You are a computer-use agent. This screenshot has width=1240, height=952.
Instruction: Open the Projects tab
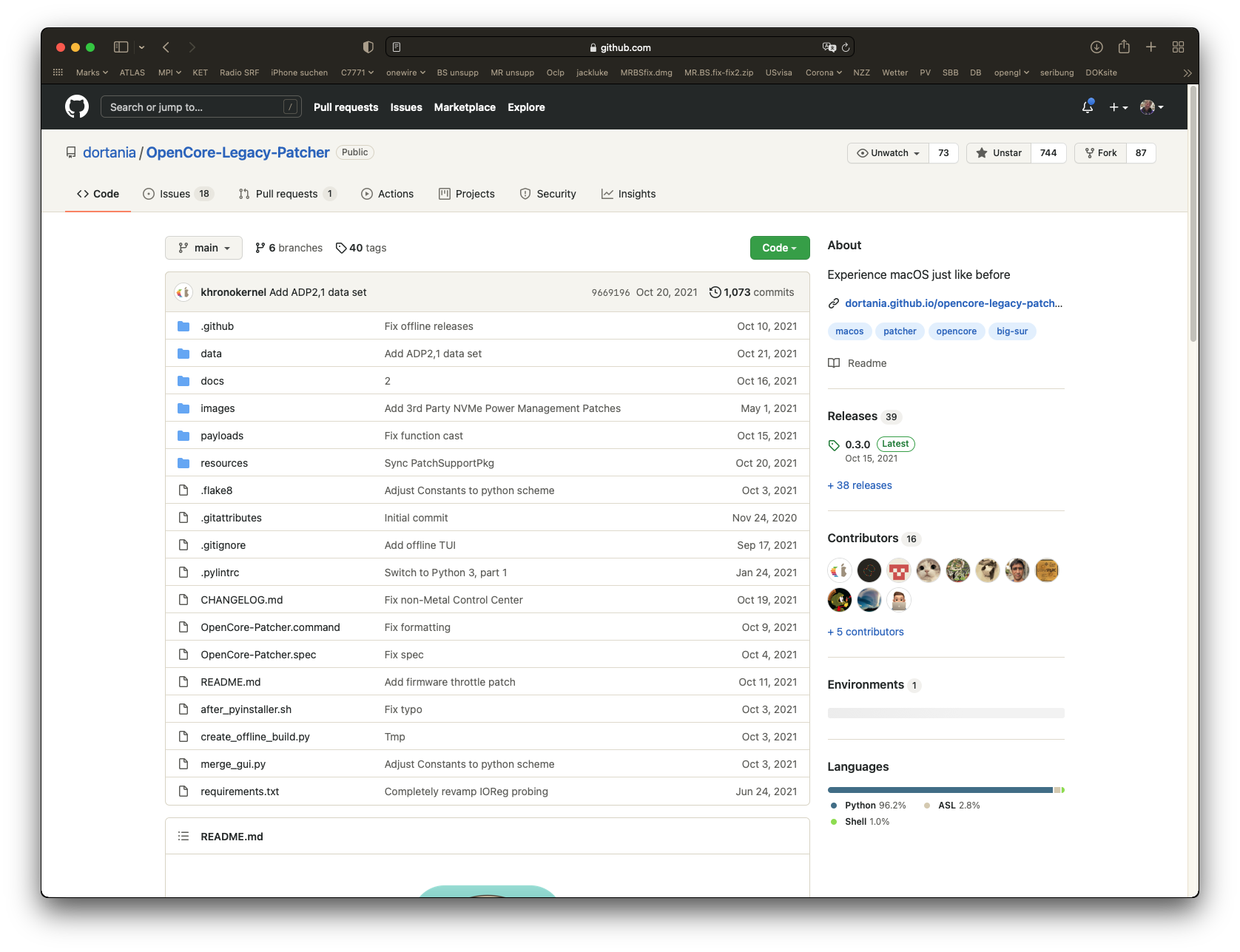pyautogui.click(x=466, y=194)
